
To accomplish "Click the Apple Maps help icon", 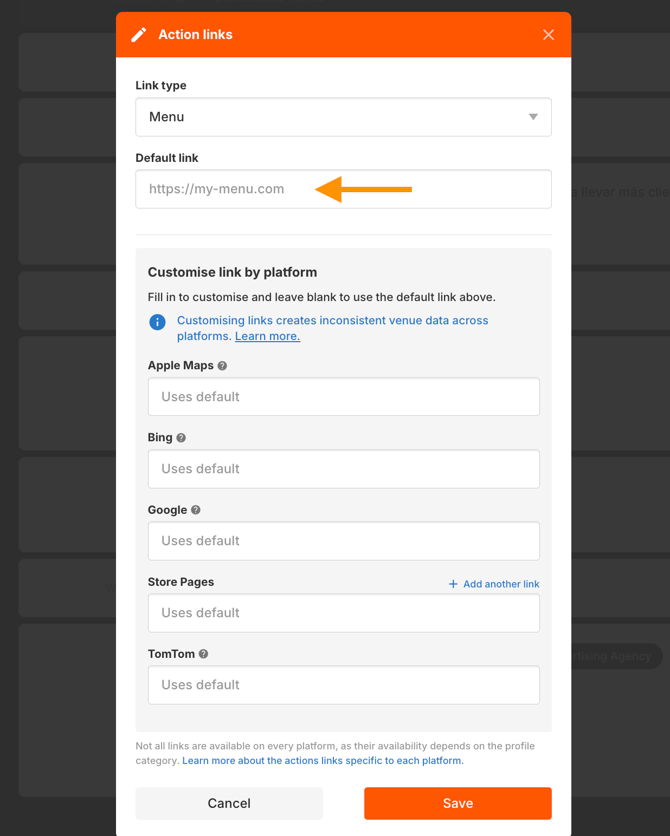I will pos(222,366).
